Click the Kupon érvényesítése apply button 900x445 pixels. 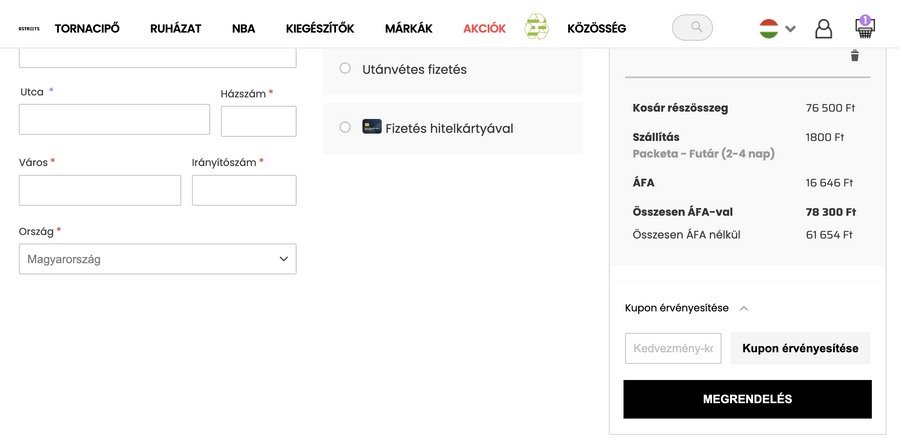pos(800,348)
